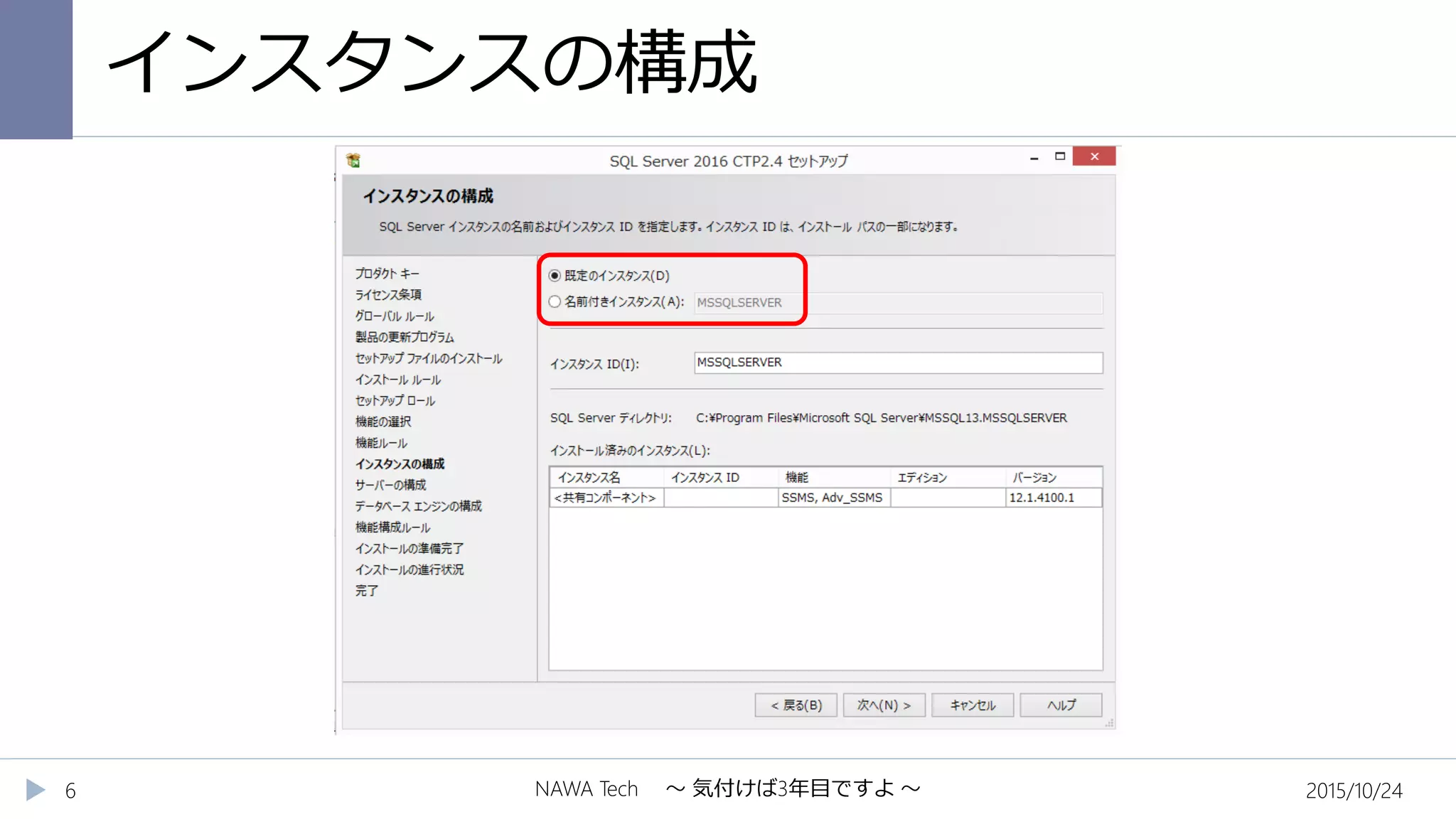This screenshot has width=1456, height=819.
Task: Select 機能構成ルール step in sidebar
Action: (393, 528)
